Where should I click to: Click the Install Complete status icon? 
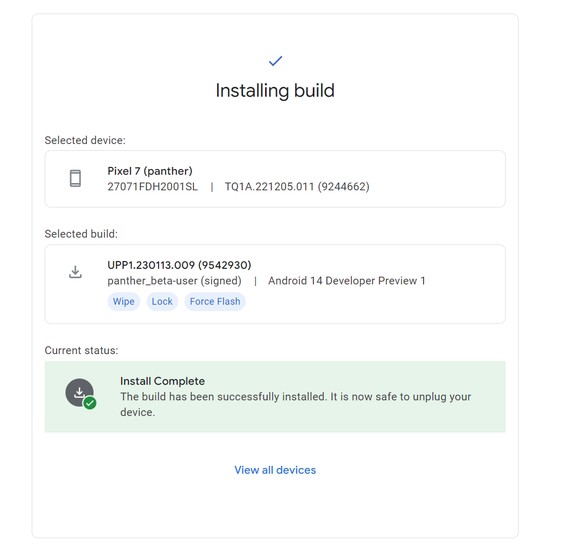coord(80,393)
